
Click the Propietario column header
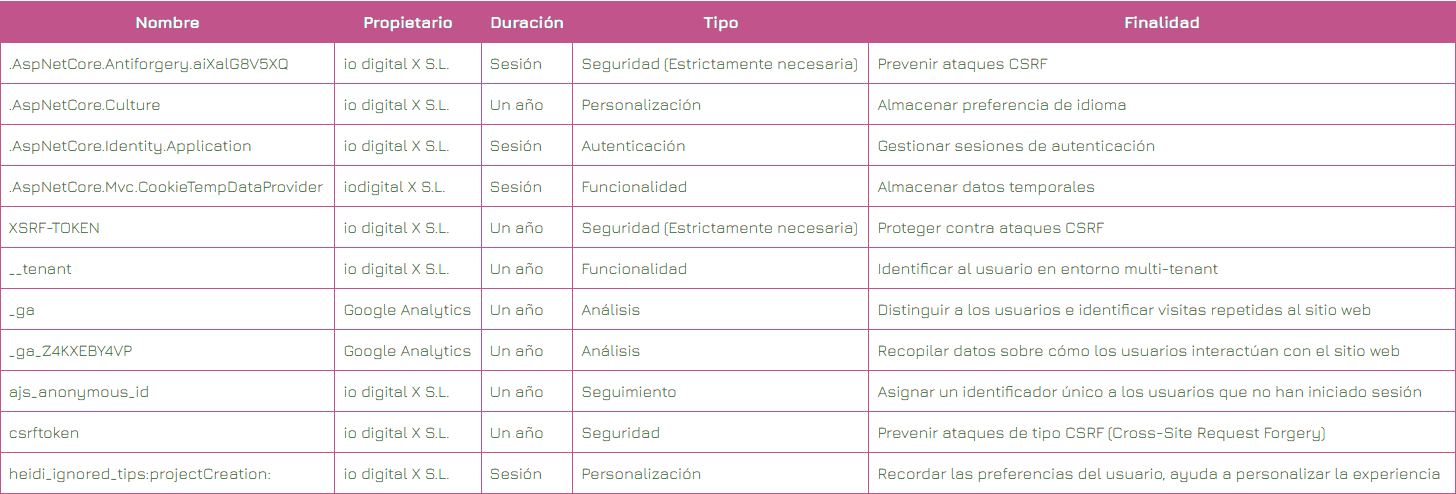pos(408,22)
